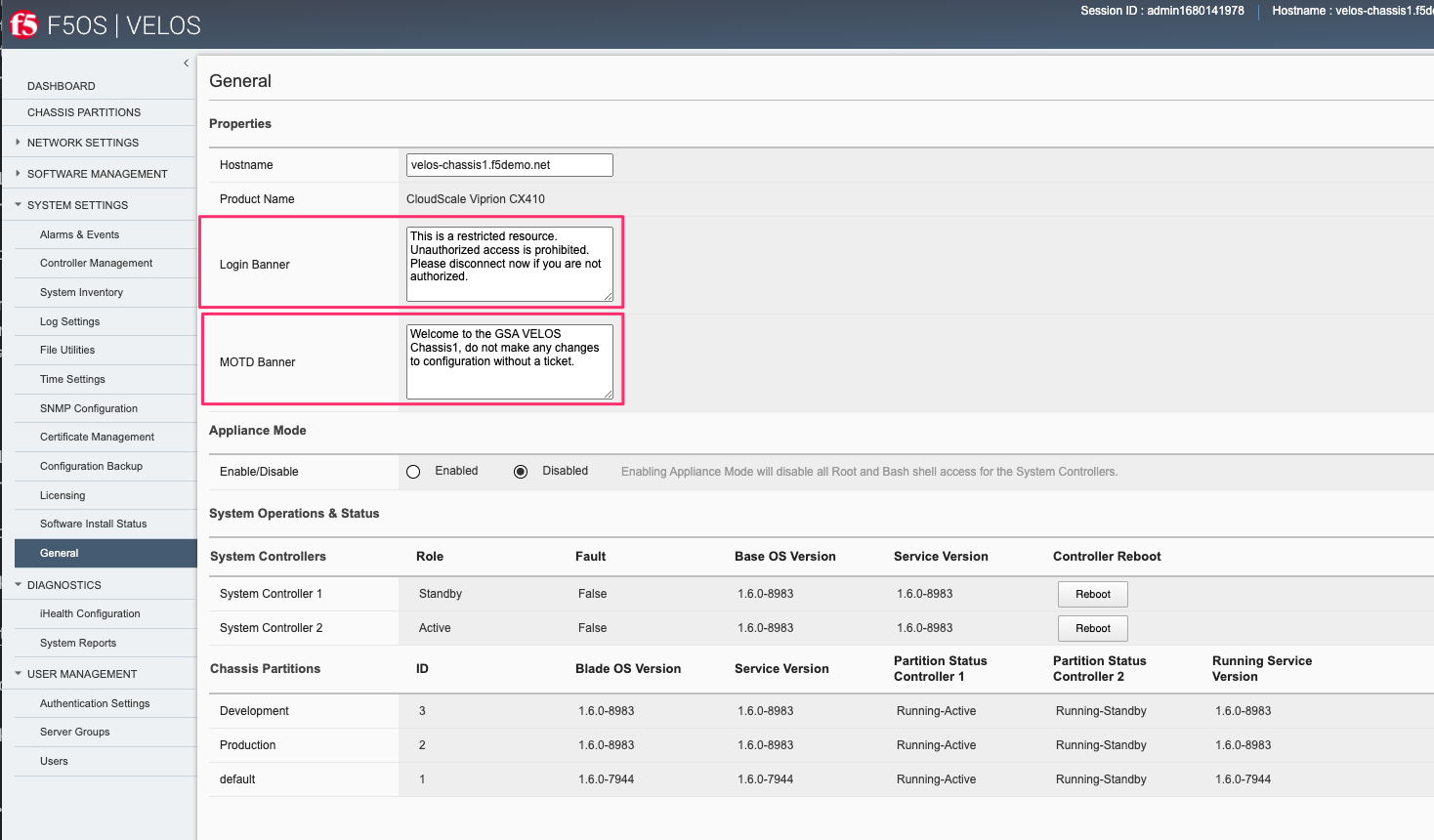Reboot System Controller 2
The height and width of the screenshot is (840, 1434).
point(1093,628)
